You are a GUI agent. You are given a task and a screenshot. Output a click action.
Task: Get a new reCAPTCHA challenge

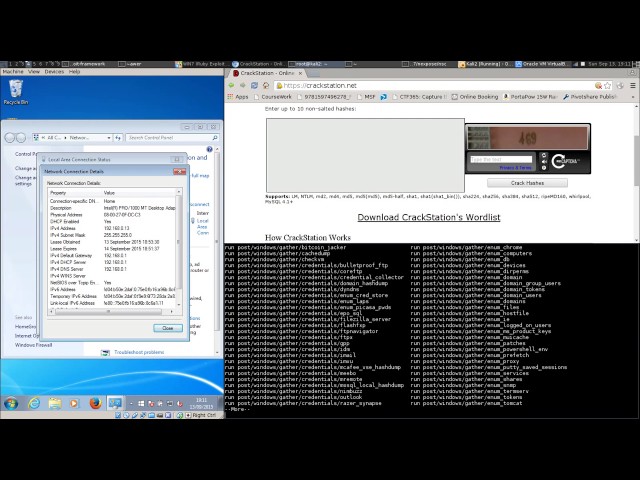(544, 155)
